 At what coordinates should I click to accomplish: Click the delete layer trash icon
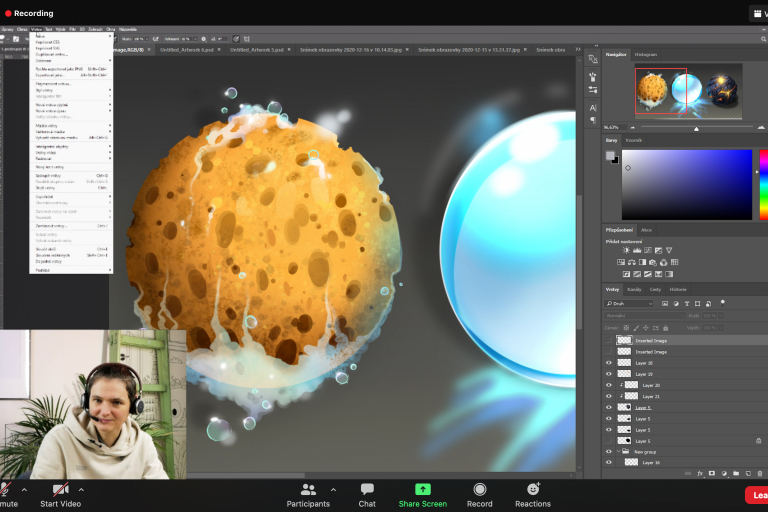(760, 473)
